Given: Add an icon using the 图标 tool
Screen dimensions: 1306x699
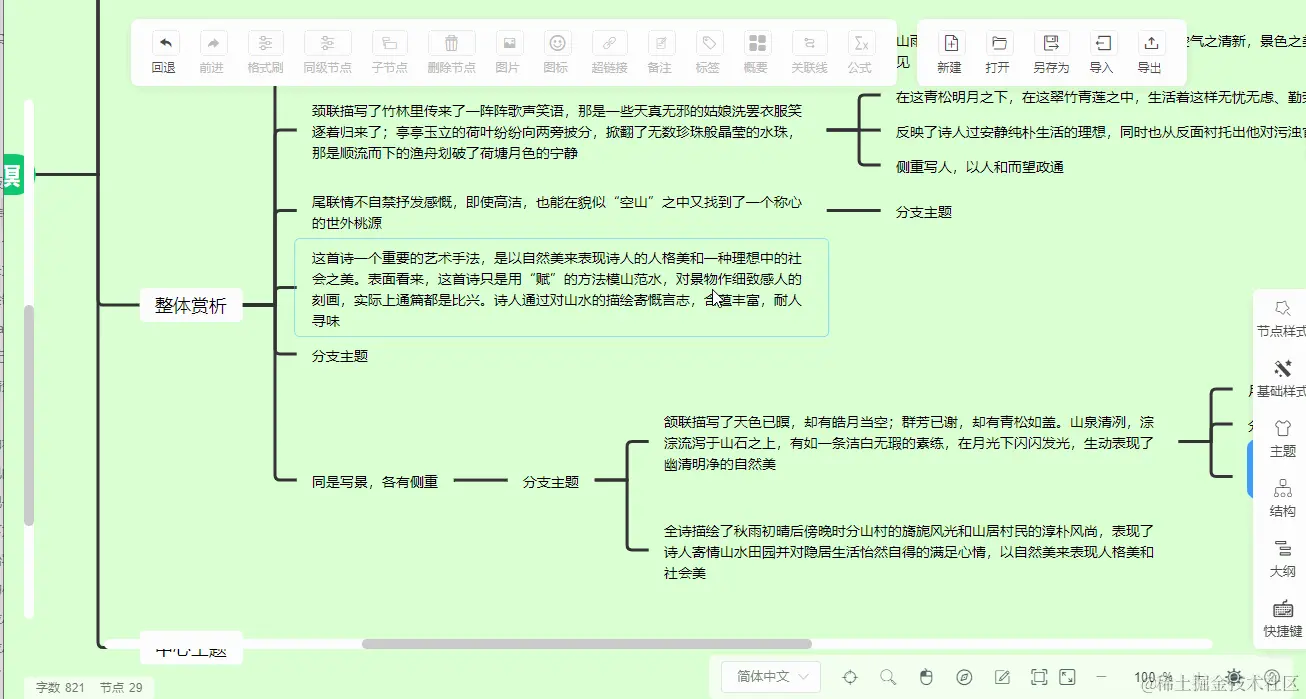Looking at the screenshot, I should click(x=558, y=52).
